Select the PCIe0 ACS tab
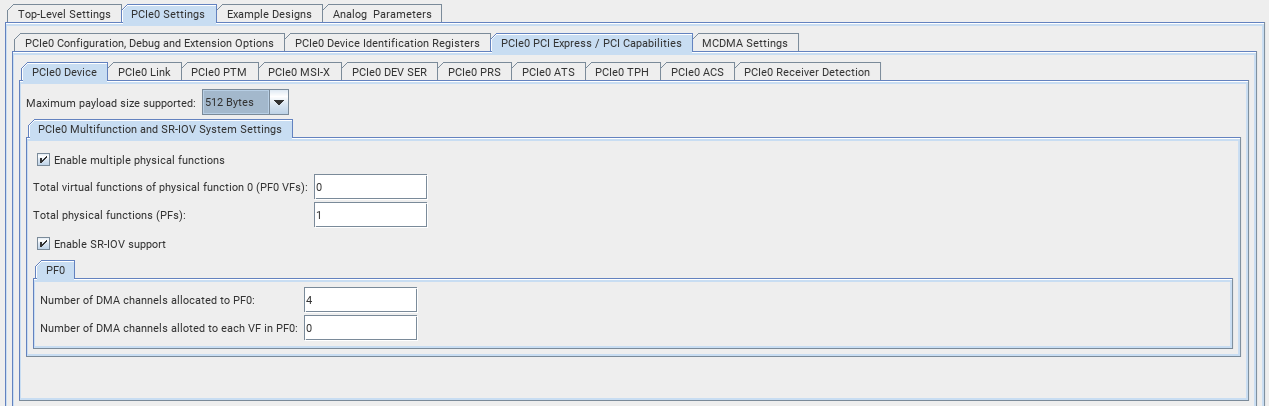1269x406 pixels. click(697, 72)
